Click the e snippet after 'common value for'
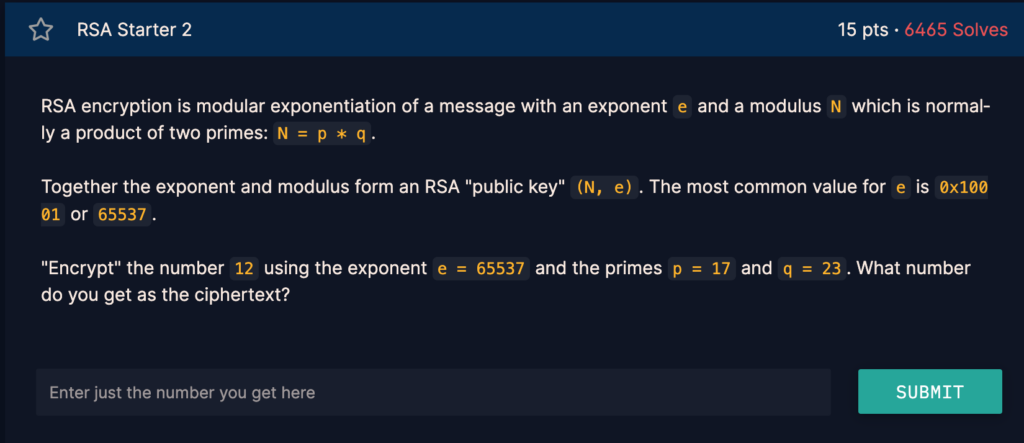The image size is (1024, 443). click(x=900, y=188)
